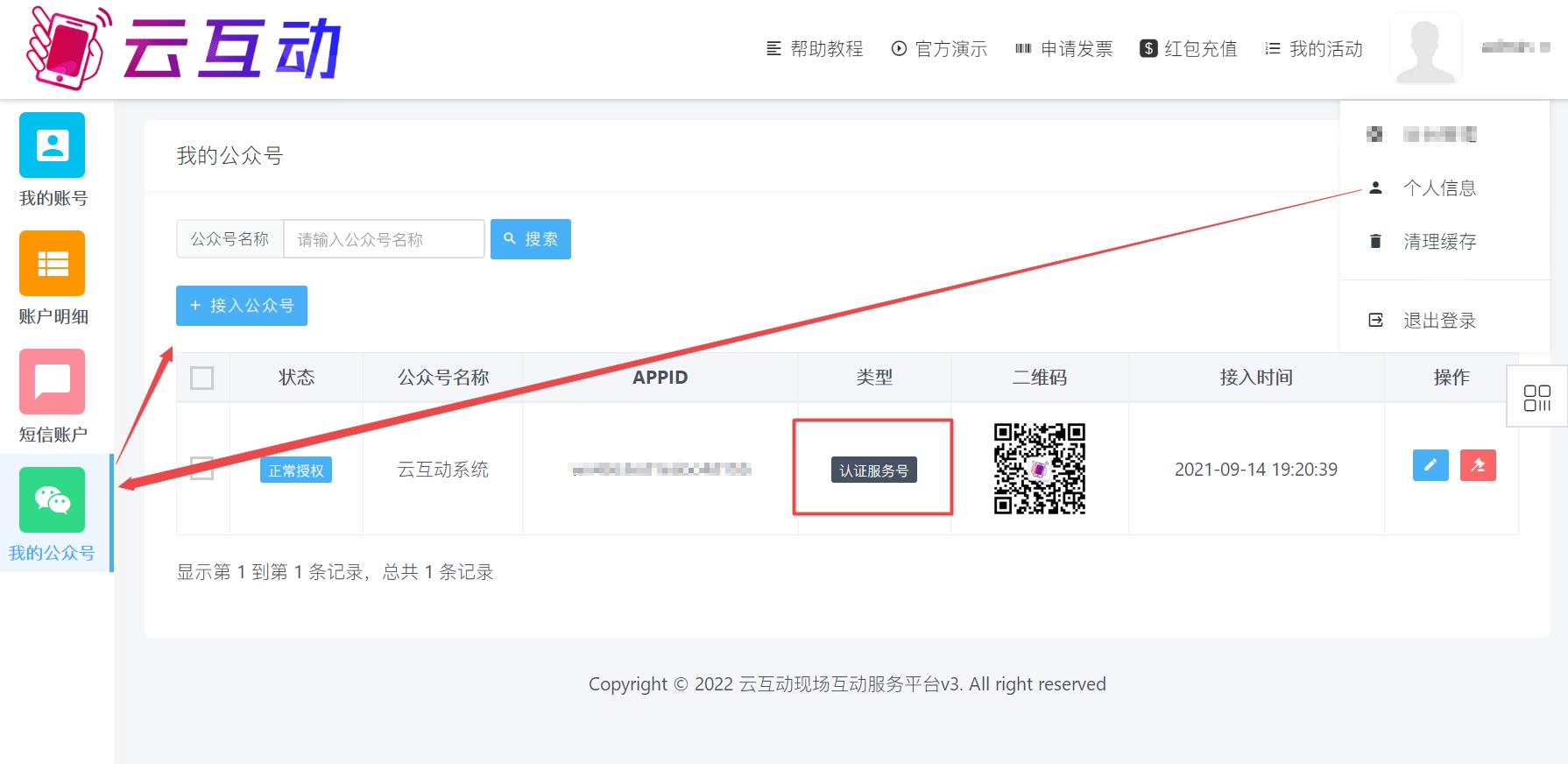This screenshot has height=764, width=1568.
Task: Click the 云互动 logo
Action: [184, 49]
